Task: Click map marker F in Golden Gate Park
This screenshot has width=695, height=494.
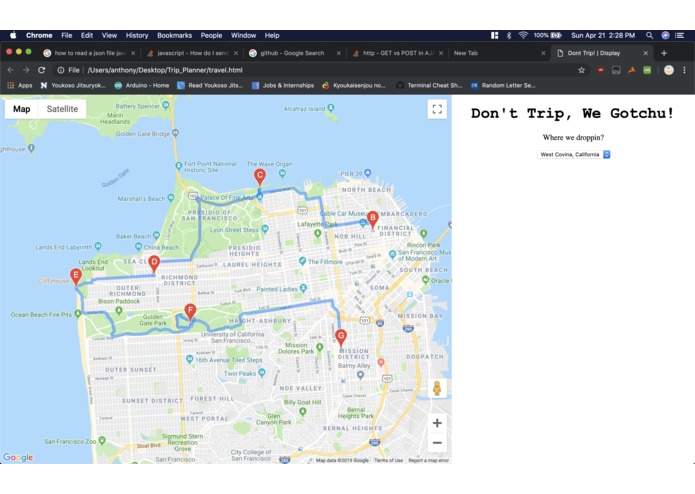Action: [190, 312]
